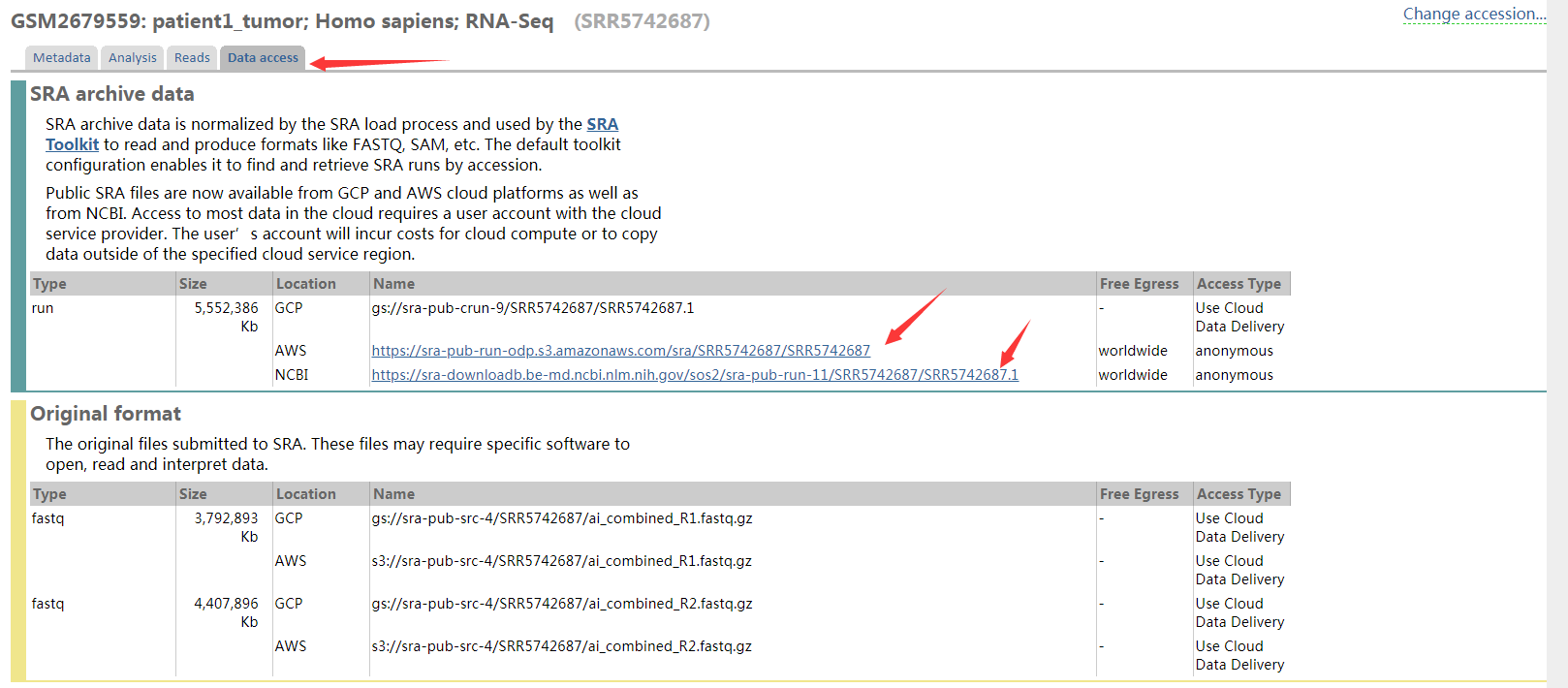Viewport: 1568px width, 688px height.
Task: Click 'anonymous' access type in AWS row
Action: pyautogui.click(x=1235, y=351)
